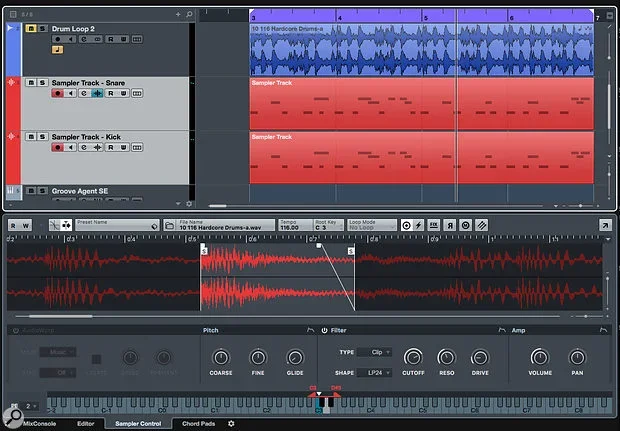Open the filter TYPE Clip dropdown
Screen dimensions: 620x431
[375, 353]
